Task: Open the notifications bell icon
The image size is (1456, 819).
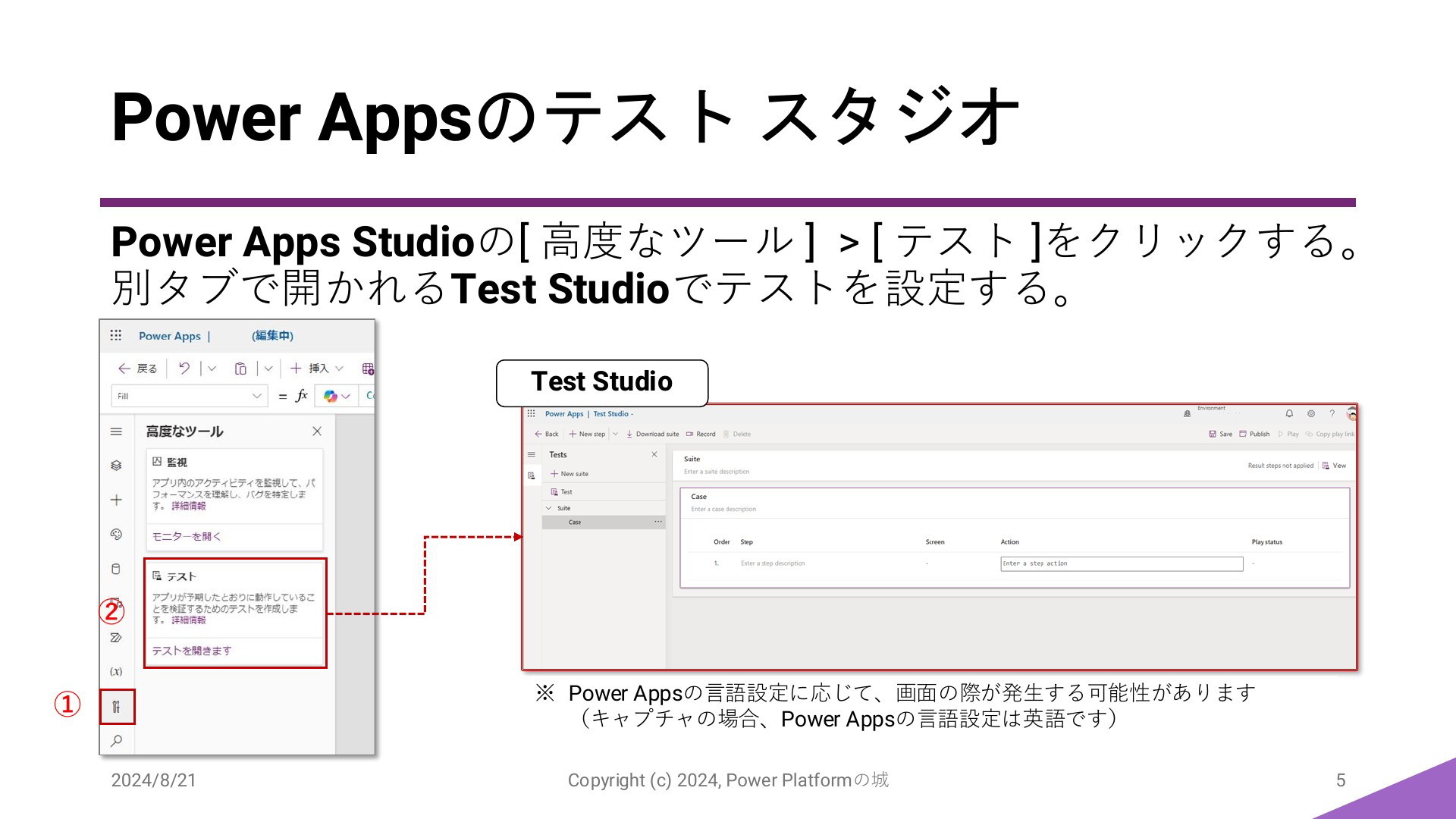Action: click(x=1289, y=414)
